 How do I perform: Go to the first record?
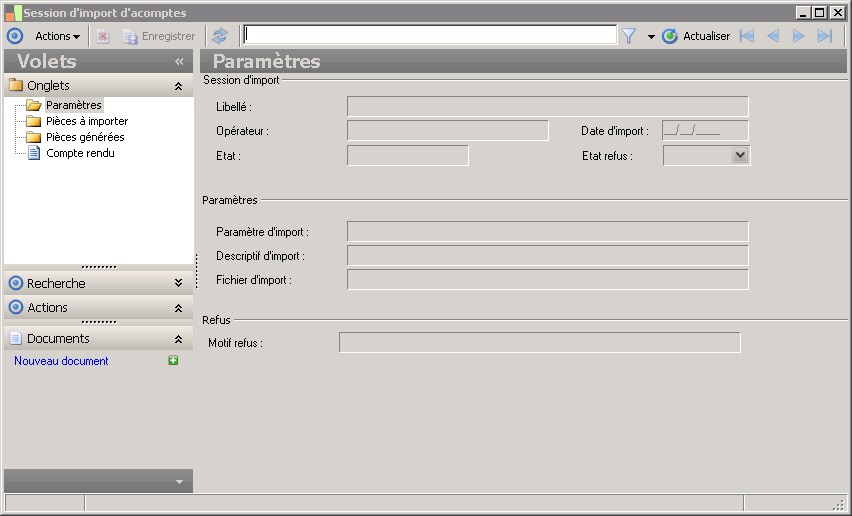point(747,36)
